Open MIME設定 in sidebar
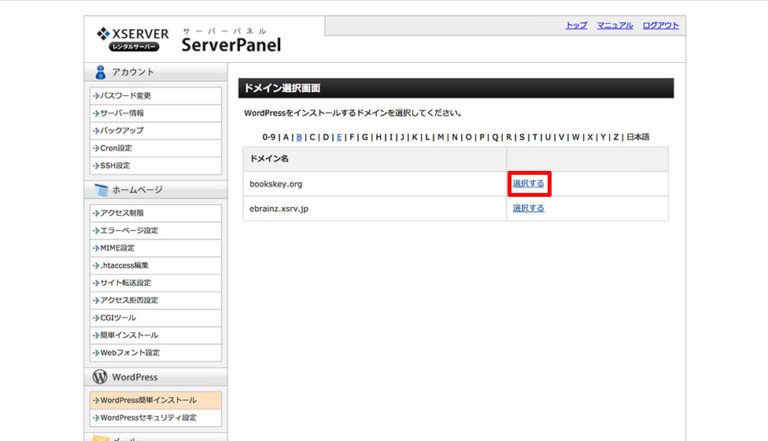768x441 pixels. point(156,248)
